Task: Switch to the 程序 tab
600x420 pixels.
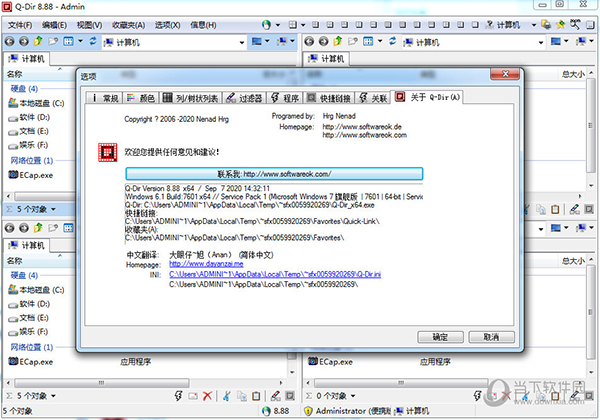Action: (285, 98)
